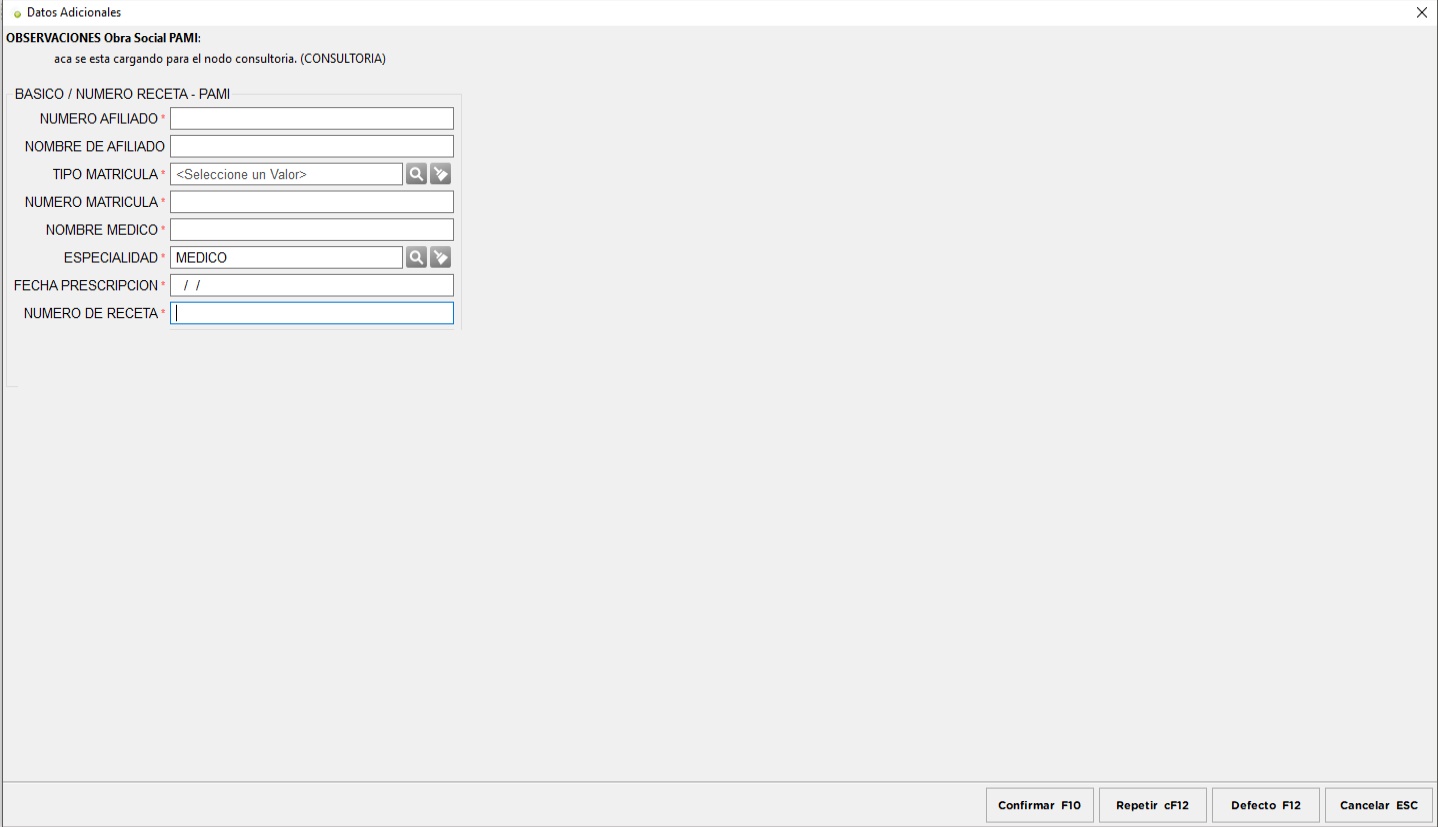Image resolution: width=1438 pixels, height=827 pixels.
Task: Open the ESPECIALIDAD field showing MEDICO
Action: (x=286, y=257)
